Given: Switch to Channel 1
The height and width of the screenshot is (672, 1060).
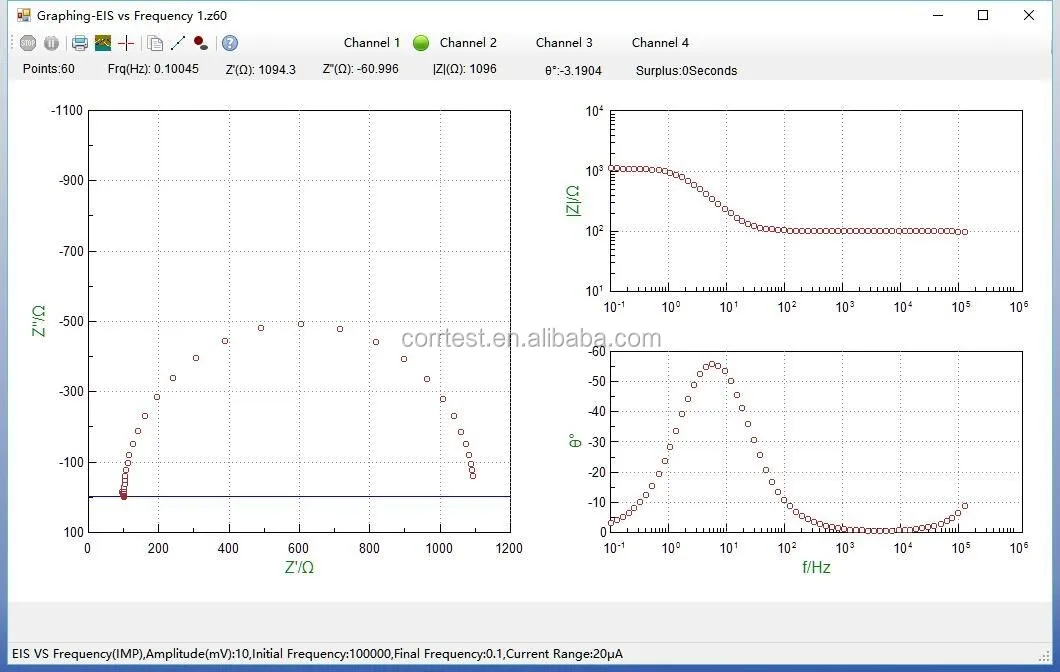Looking at the screenshot, I should pos(372,43).
